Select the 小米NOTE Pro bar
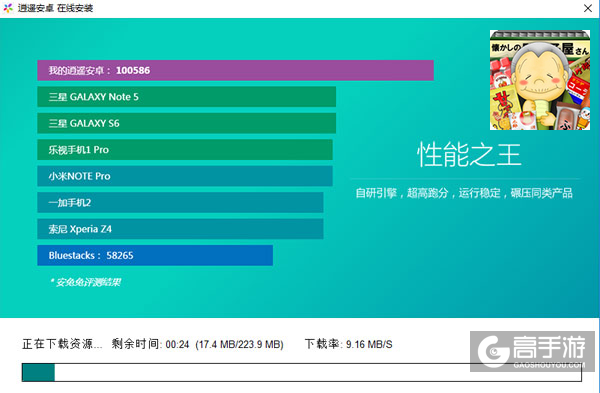600x393 pixels. tap(185, 176)
